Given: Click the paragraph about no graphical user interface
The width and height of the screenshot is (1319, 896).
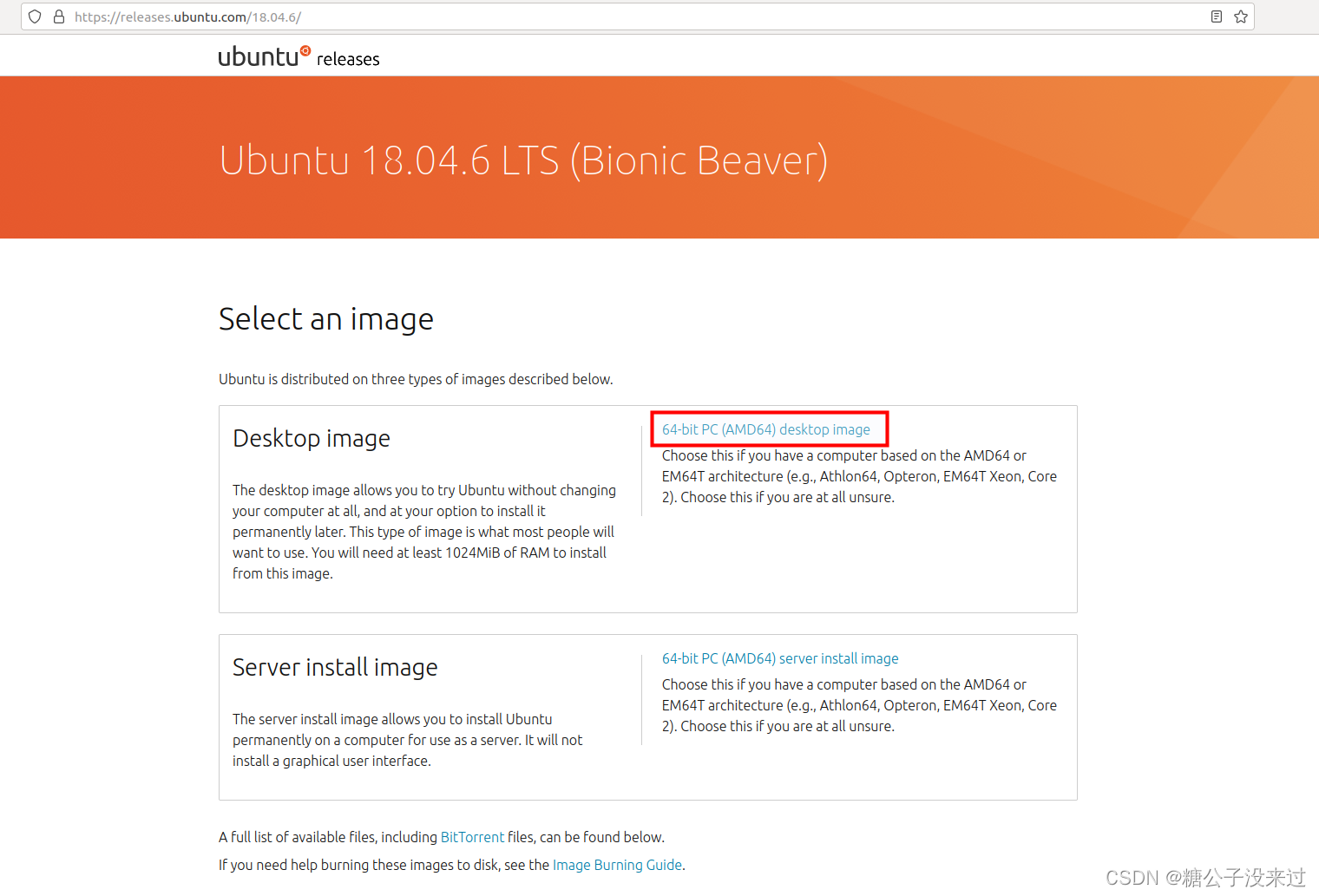Looking at the screenshot, I should (x=407, y=740).
